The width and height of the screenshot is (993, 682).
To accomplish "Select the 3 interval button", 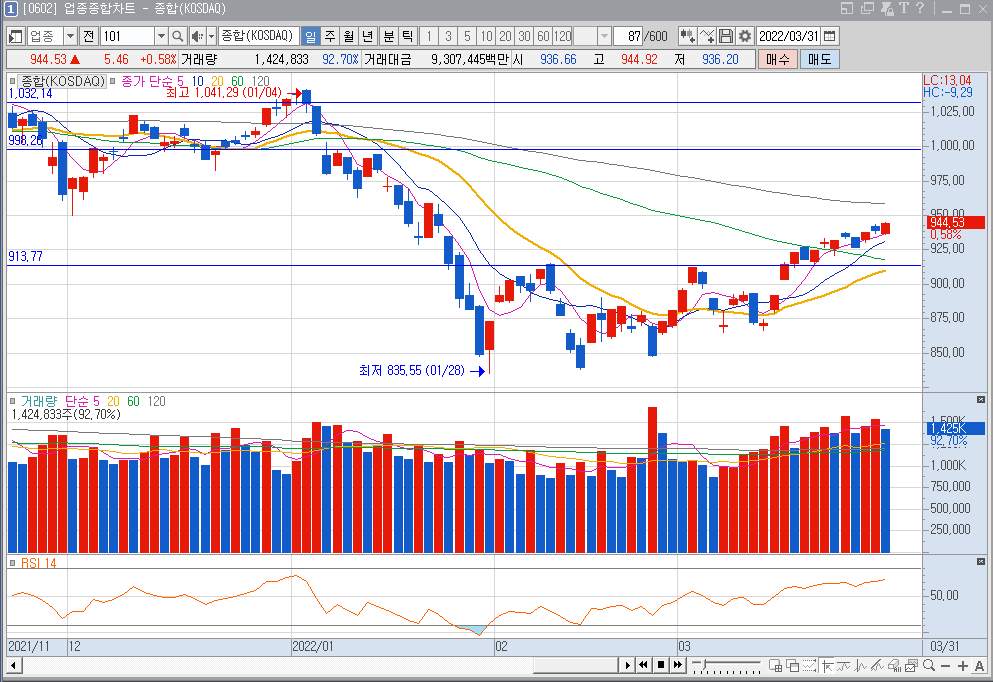I will [448, 36].
